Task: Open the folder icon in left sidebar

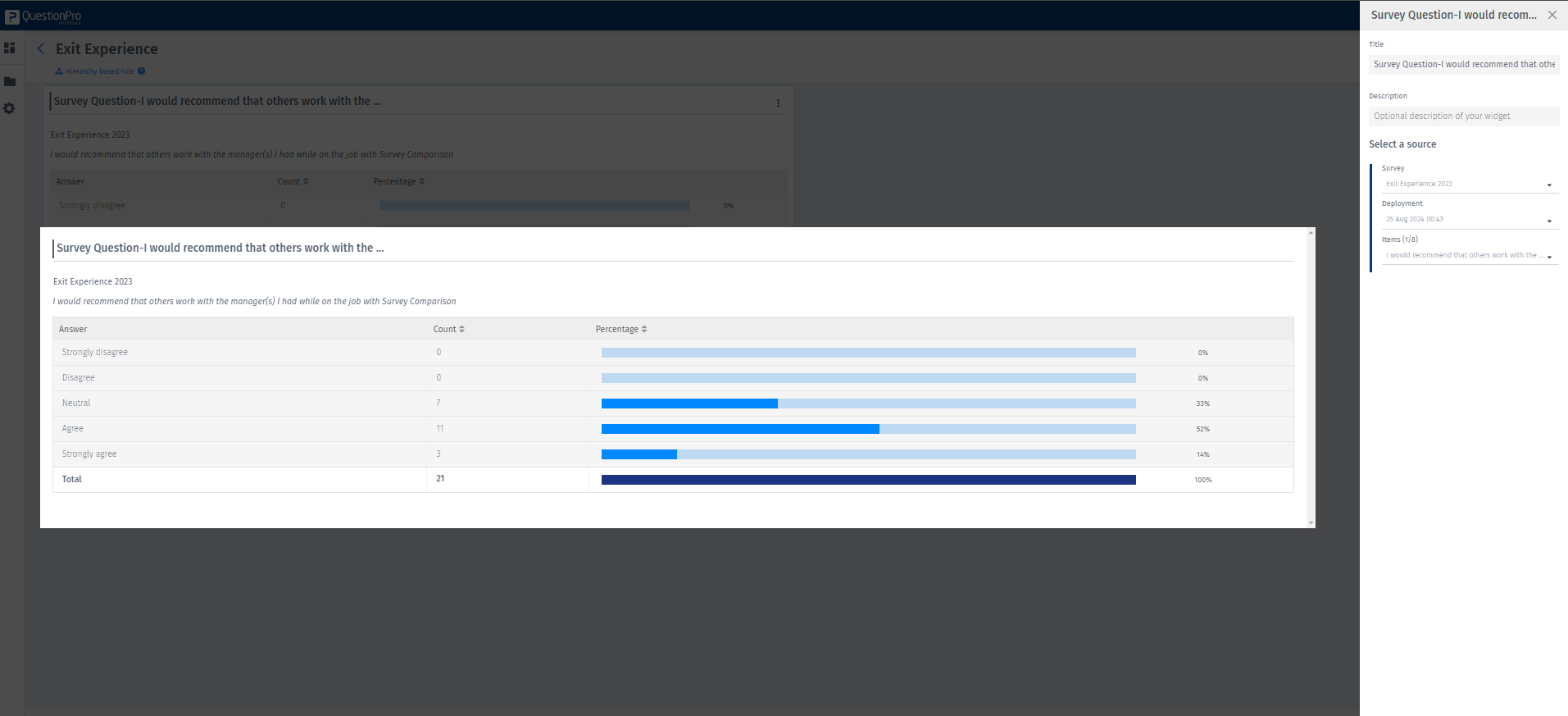Action: click(x=10, y=81)
